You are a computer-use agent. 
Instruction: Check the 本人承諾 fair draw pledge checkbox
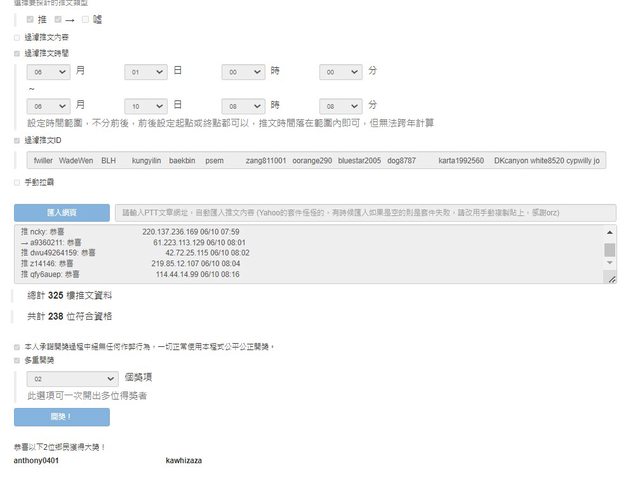(x=16, y=347)
